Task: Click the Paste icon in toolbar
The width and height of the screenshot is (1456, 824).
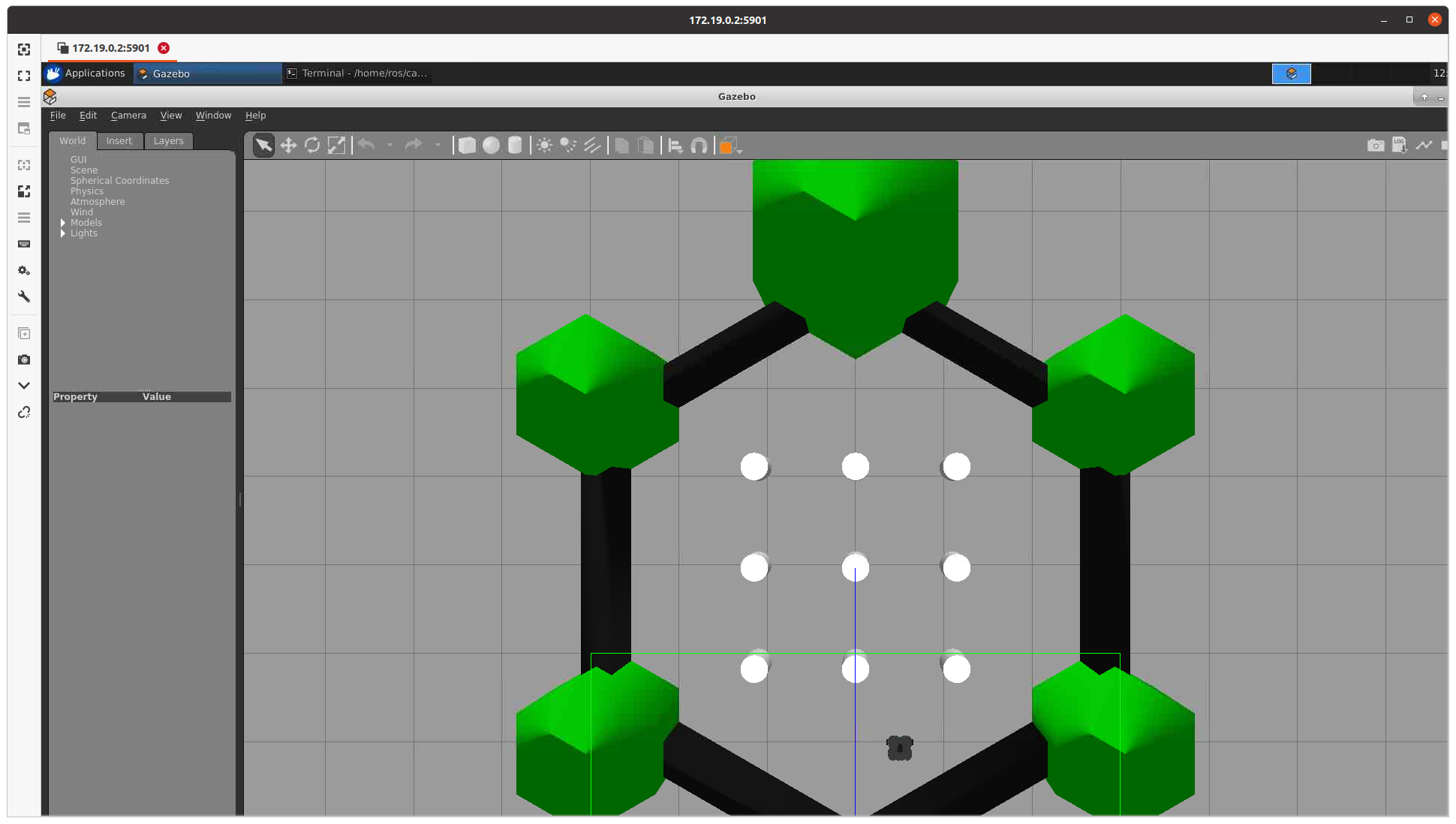Action: pos(645,145)
